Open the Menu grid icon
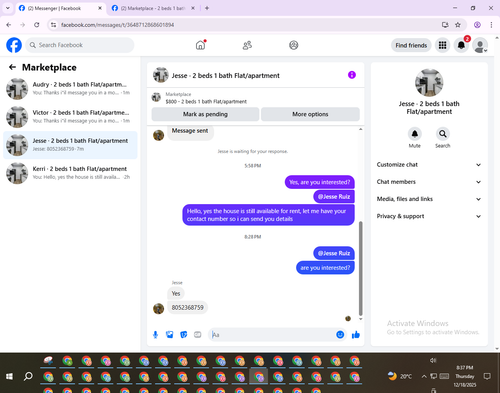This screenshot has width=500, height=393. pyautogui.click(x=442, y=45)
